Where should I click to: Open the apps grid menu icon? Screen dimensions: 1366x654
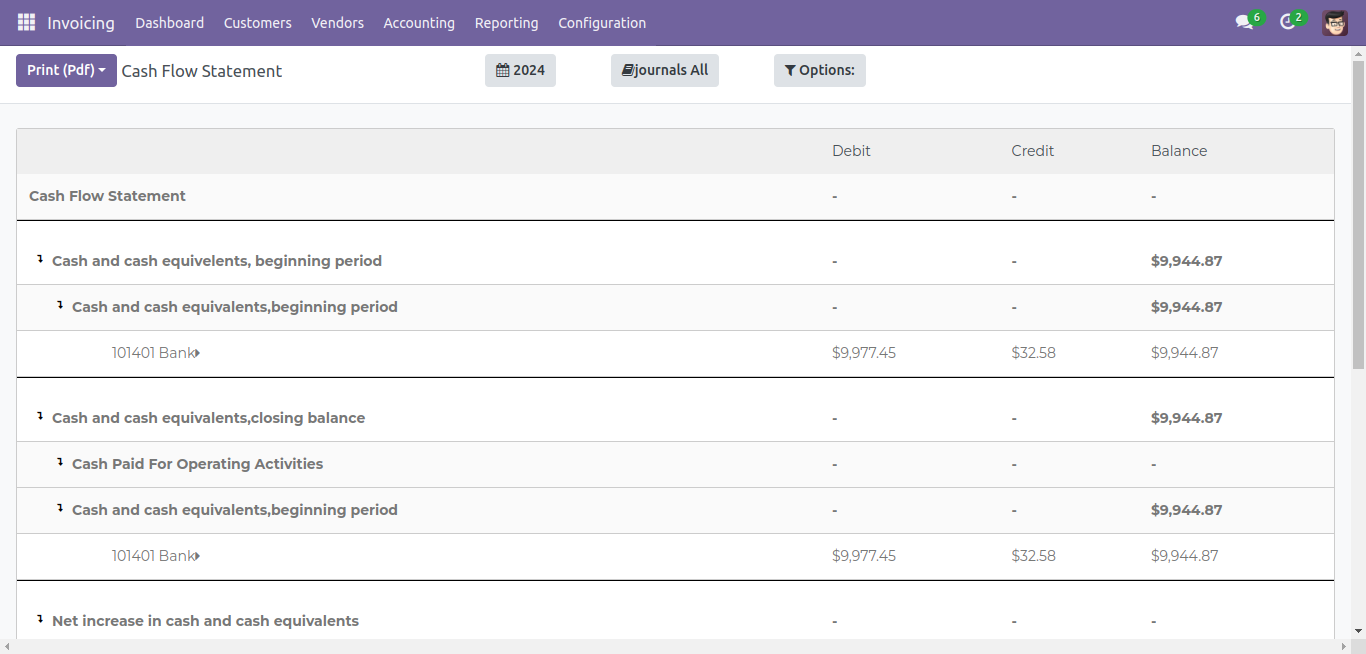click(26, 22)
